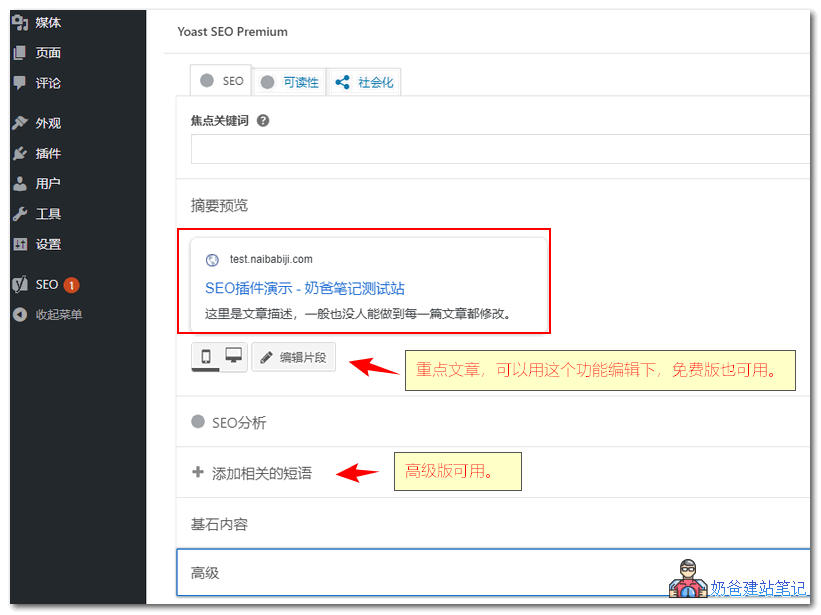Open the 社会化 tab
The width and height of the screenshot is (821, 615).
[363, 82]
